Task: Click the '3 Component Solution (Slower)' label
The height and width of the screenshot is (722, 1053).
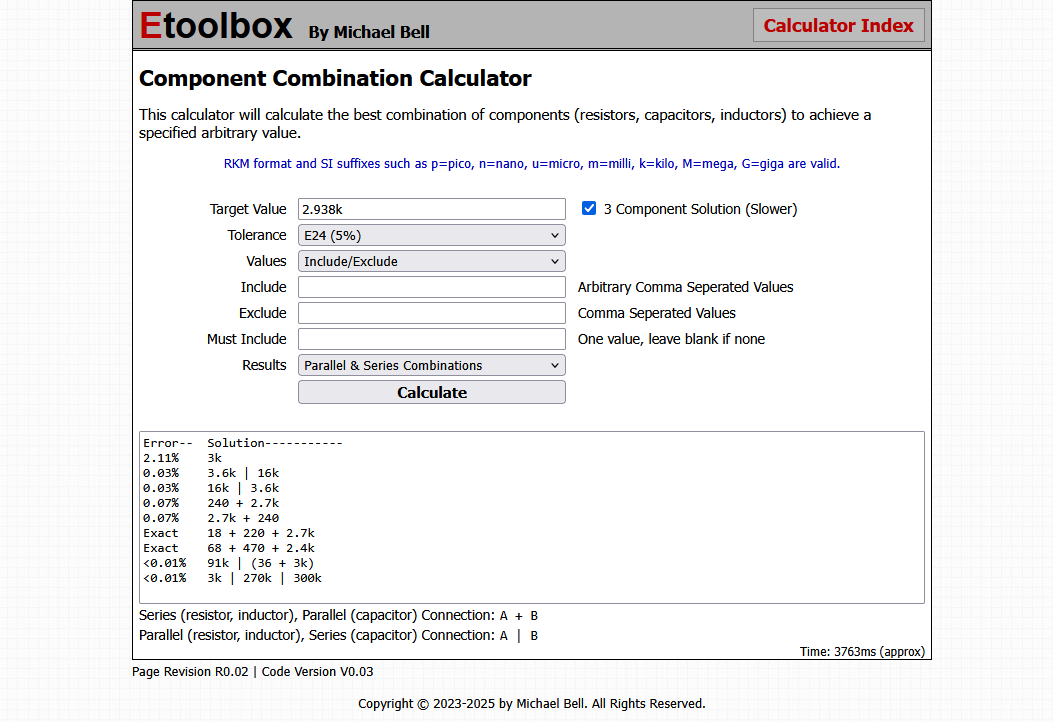Action: point(700,209)
